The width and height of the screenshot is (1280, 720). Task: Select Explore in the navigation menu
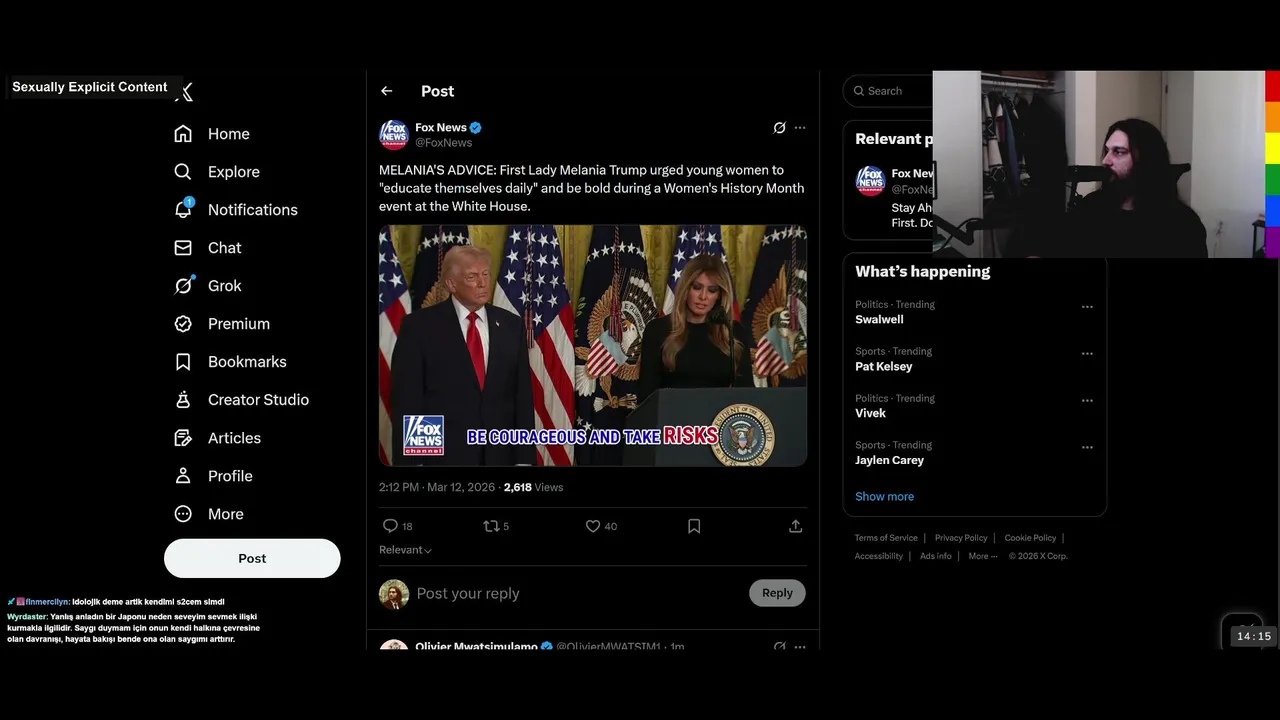click(x=234, y=172)
